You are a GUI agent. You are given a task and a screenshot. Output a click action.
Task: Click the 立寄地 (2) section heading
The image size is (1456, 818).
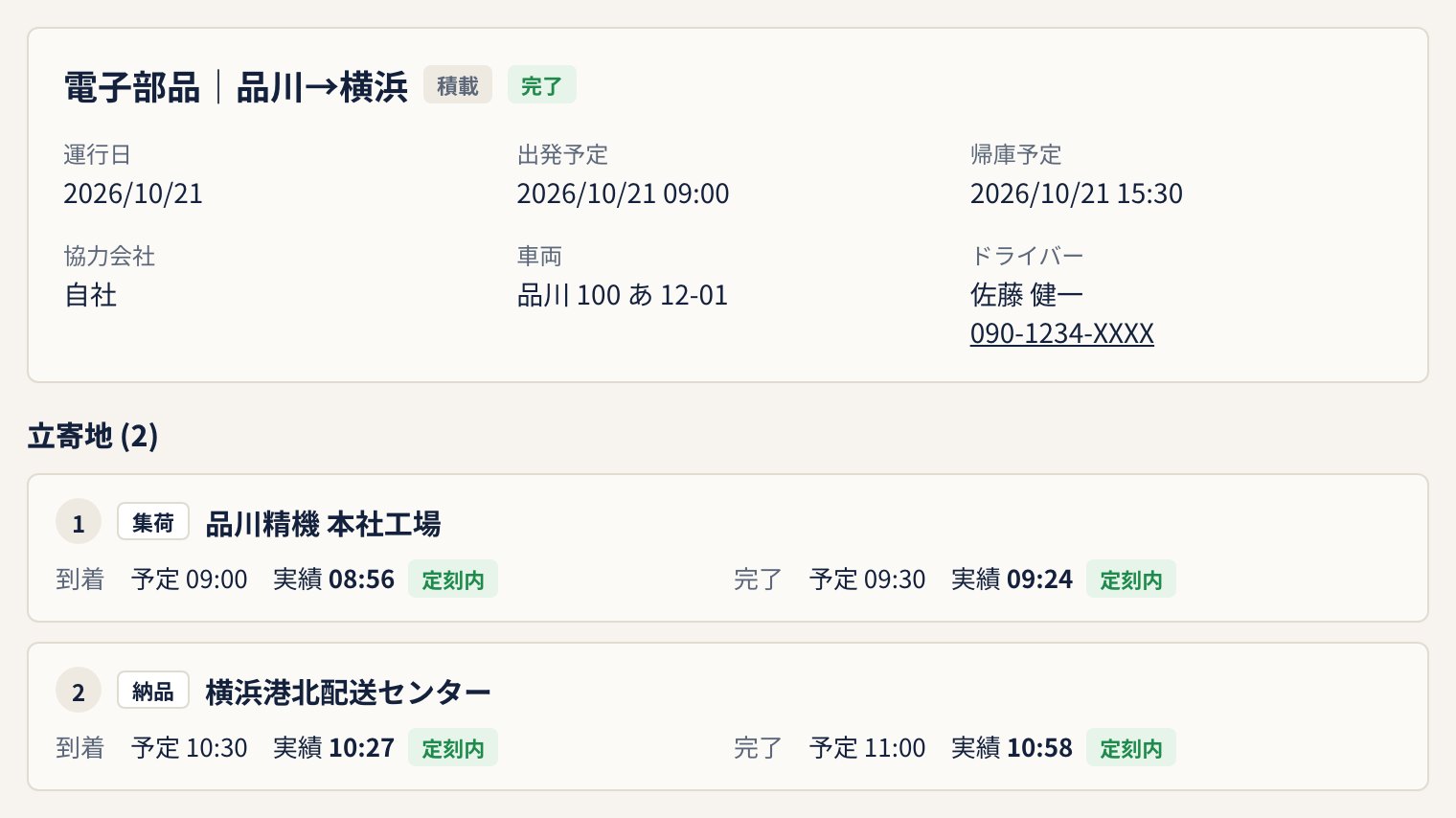click(x=93, y=437)
